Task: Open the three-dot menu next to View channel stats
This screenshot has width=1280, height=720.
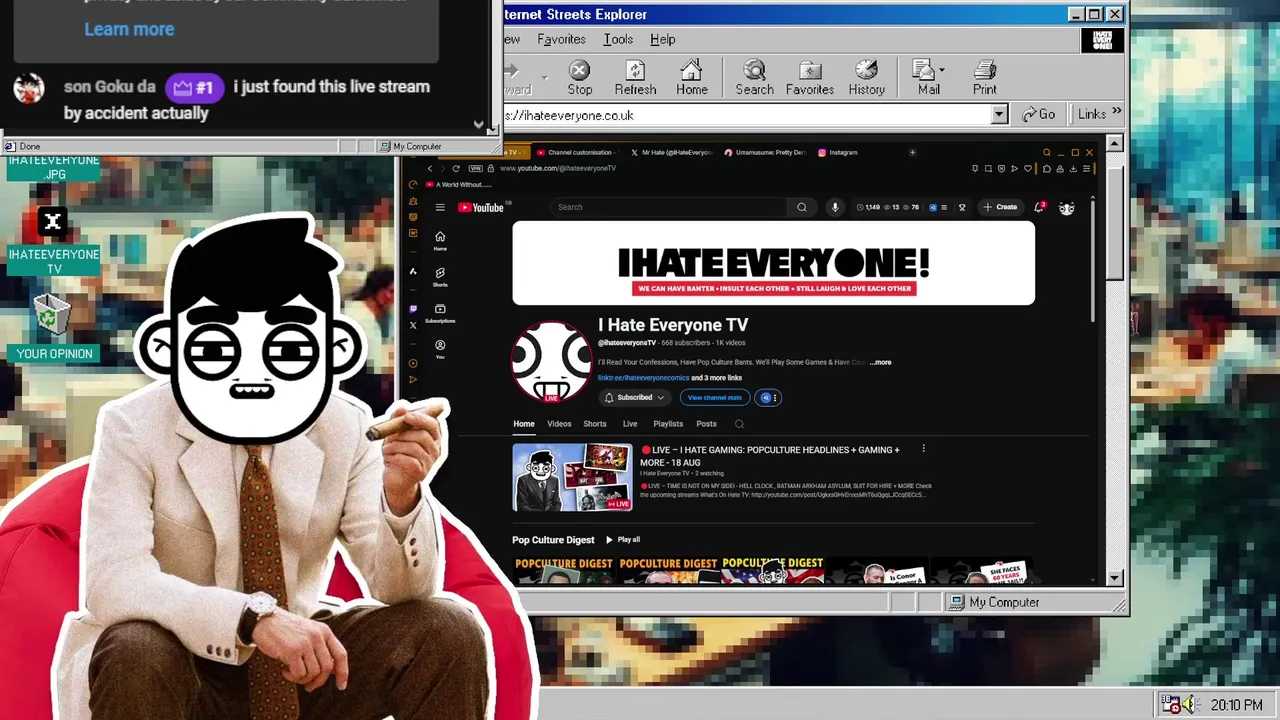Action: (x=774, y=398)
